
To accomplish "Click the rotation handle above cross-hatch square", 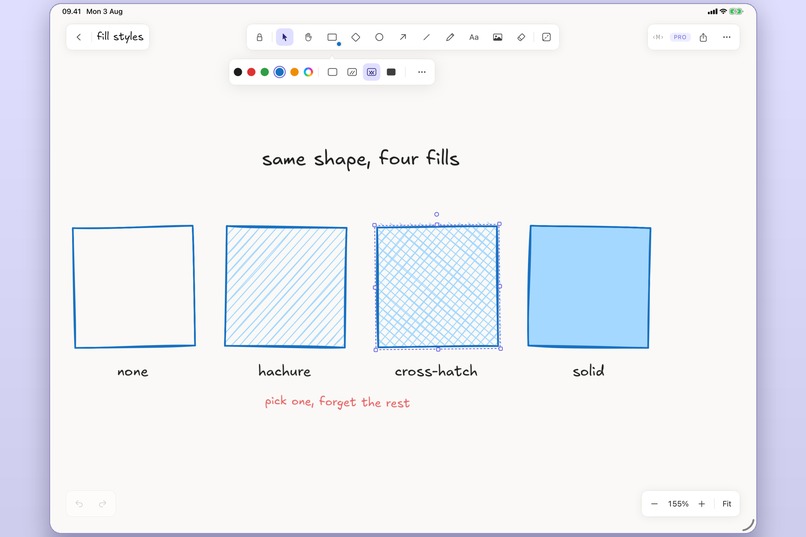I will click(436, 214).
